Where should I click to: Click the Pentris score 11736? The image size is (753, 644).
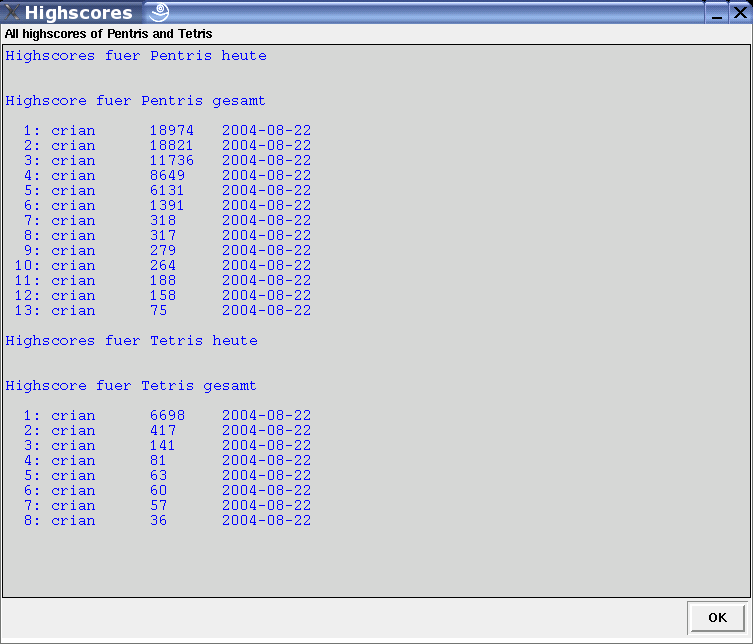(171, 160)
